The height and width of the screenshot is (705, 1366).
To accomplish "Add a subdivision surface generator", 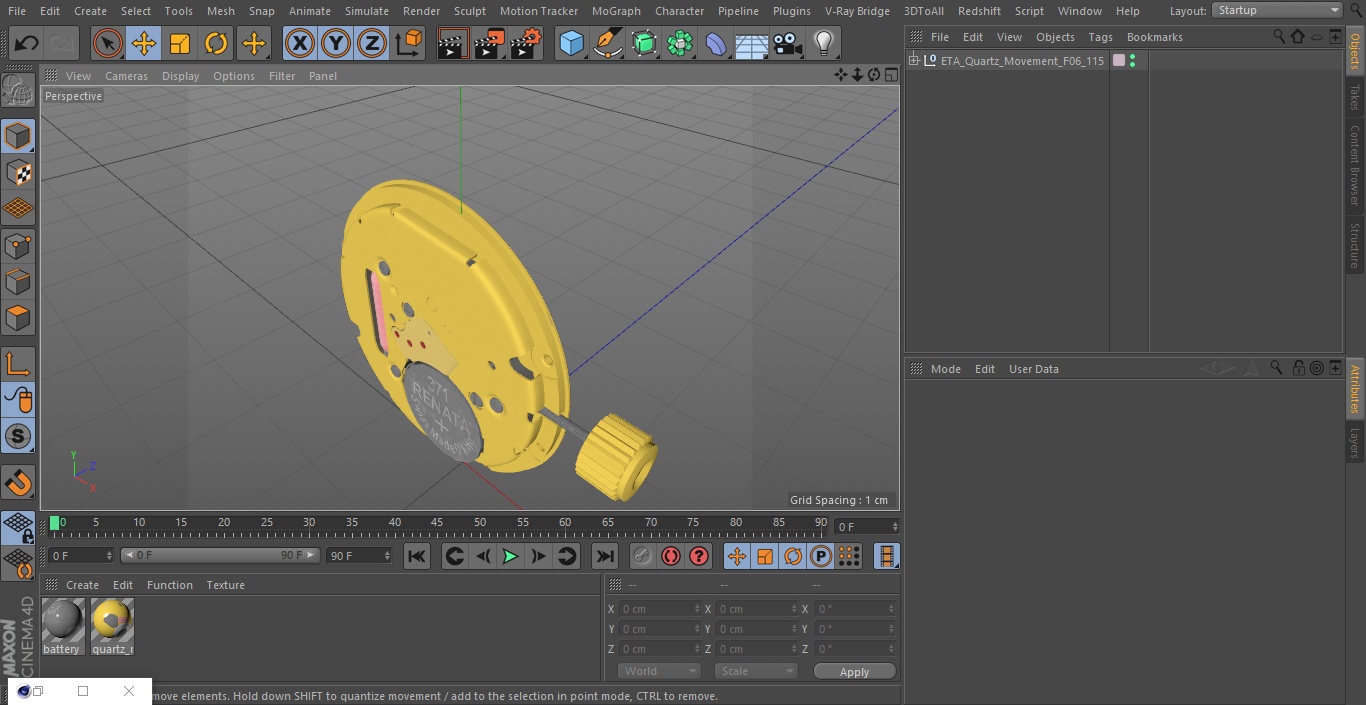I will point(644,44).
